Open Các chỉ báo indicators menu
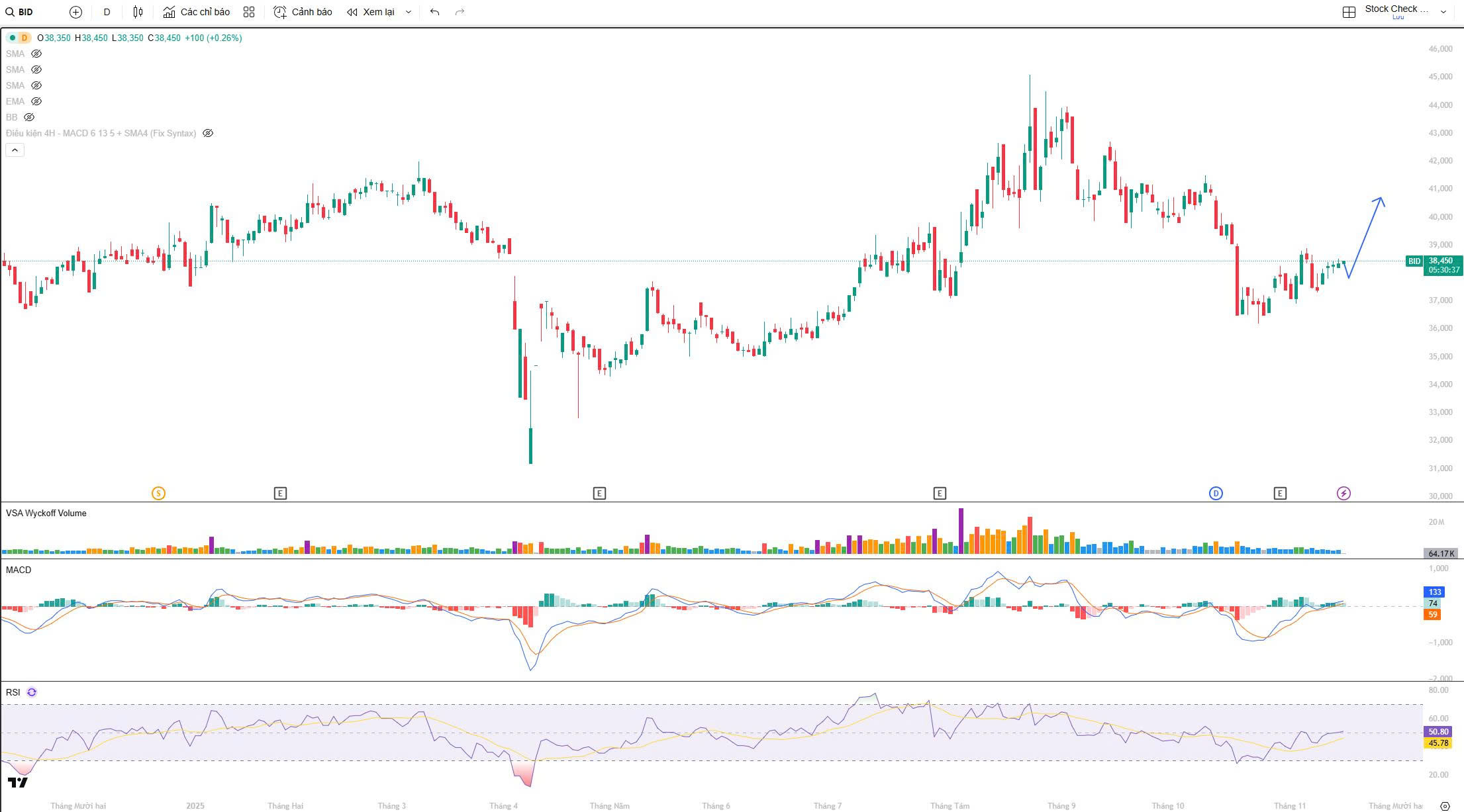Image resolution: width=1464 pixels, height=812 pixels. [x=197, y=12]
